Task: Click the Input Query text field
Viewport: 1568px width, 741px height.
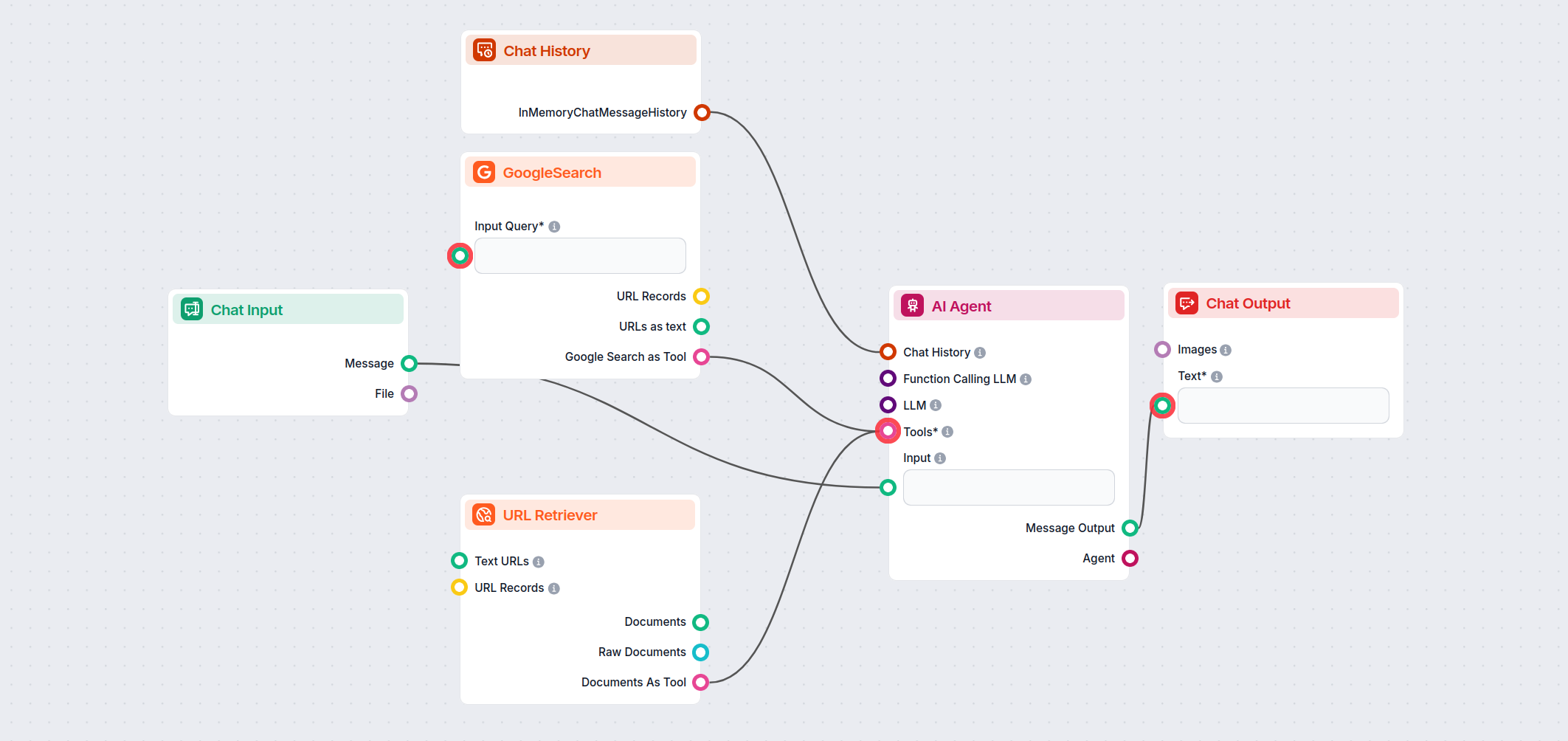Action: [580, 255]
